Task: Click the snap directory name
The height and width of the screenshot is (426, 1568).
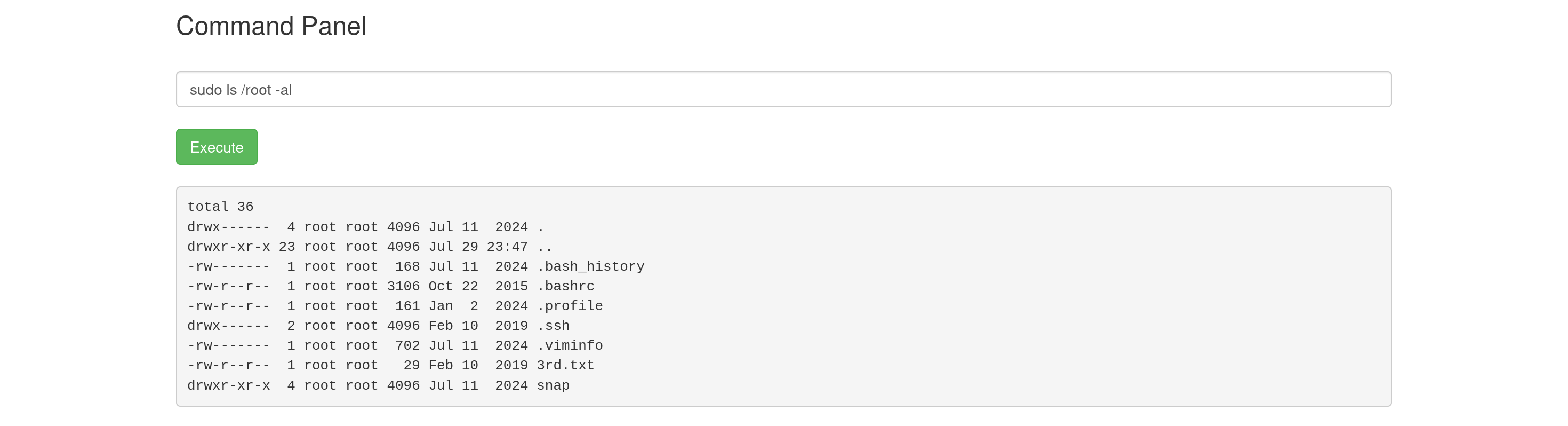Action: point(553,386)
